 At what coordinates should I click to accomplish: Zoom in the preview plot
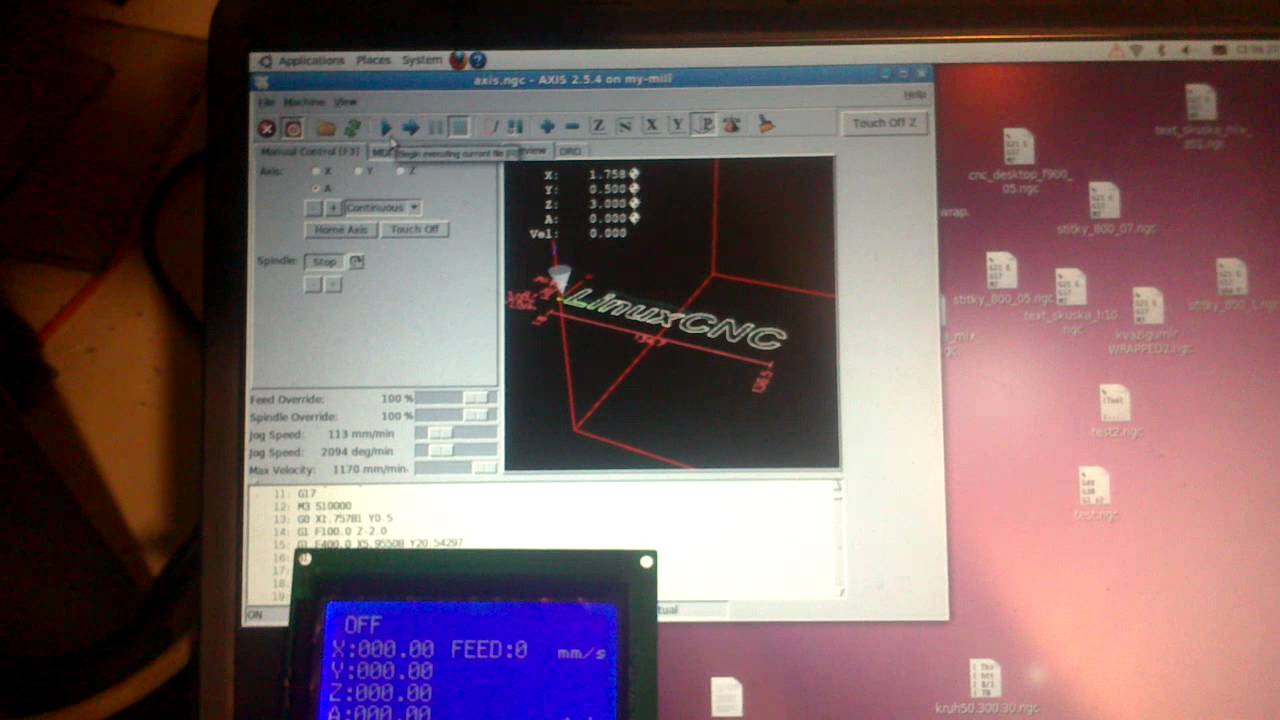547,126
